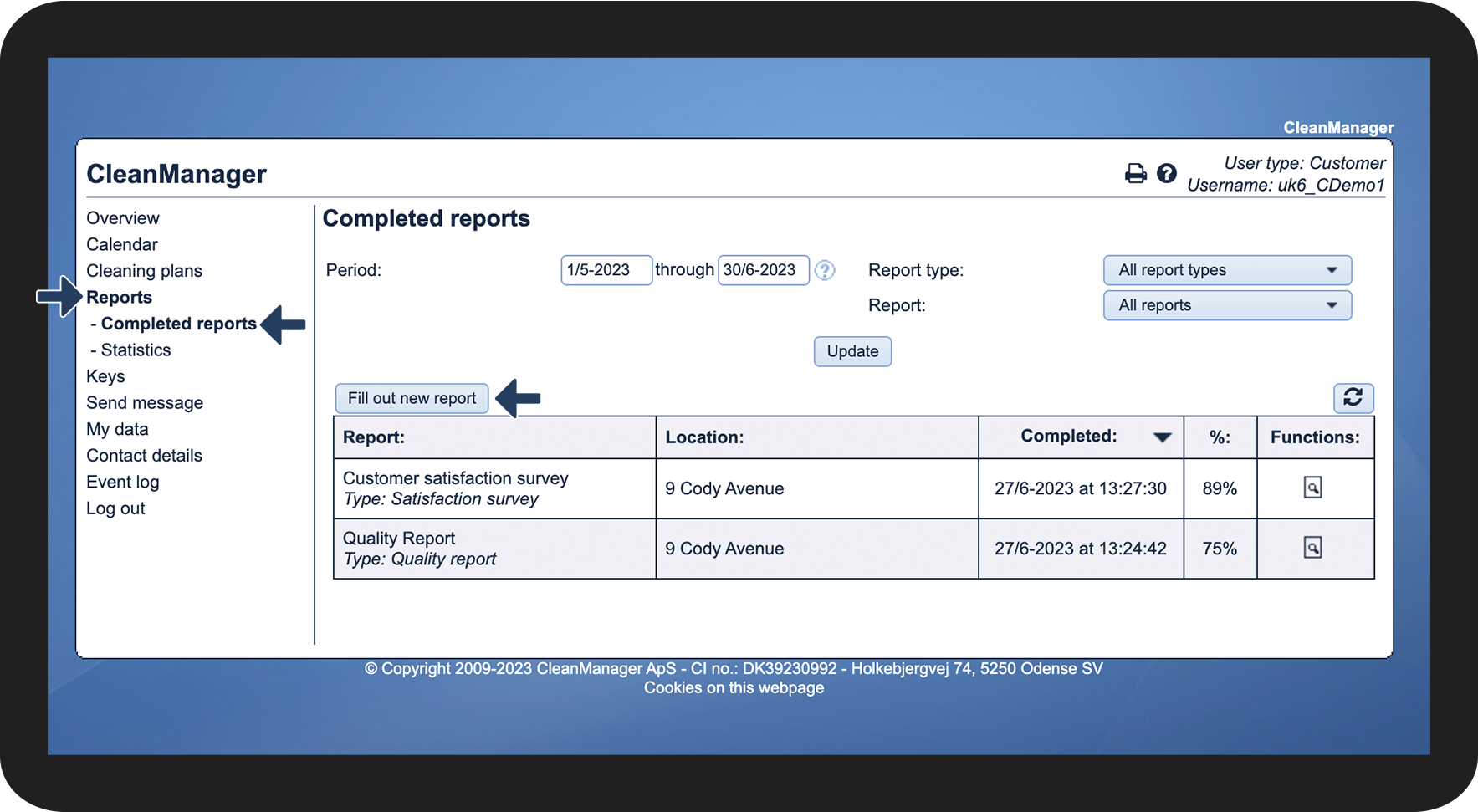The width and height of the screenshot is (1478, 812).
Task: Click the percent column header
Action: [x=1220, y=437]
